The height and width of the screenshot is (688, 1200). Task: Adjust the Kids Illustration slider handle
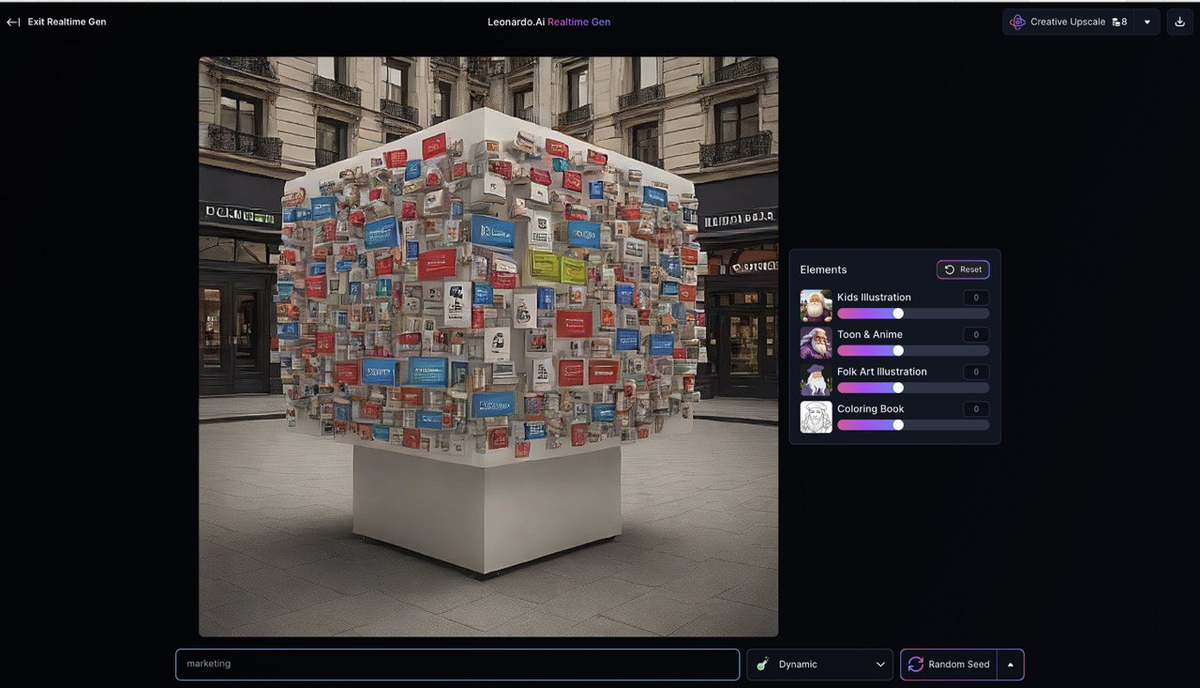click(898, 313)
